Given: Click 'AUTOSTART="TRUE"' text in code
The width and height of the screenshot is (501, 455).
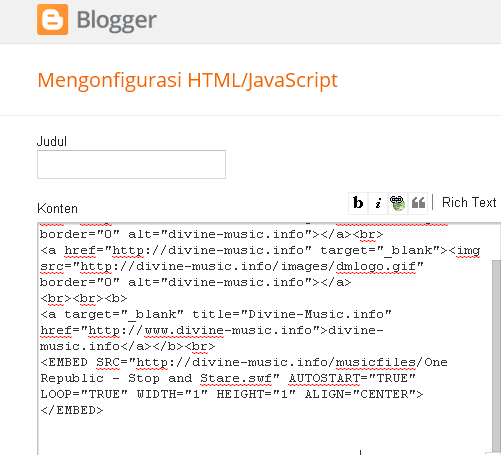Looking at the screenshot, I should (x=352, y=378).
